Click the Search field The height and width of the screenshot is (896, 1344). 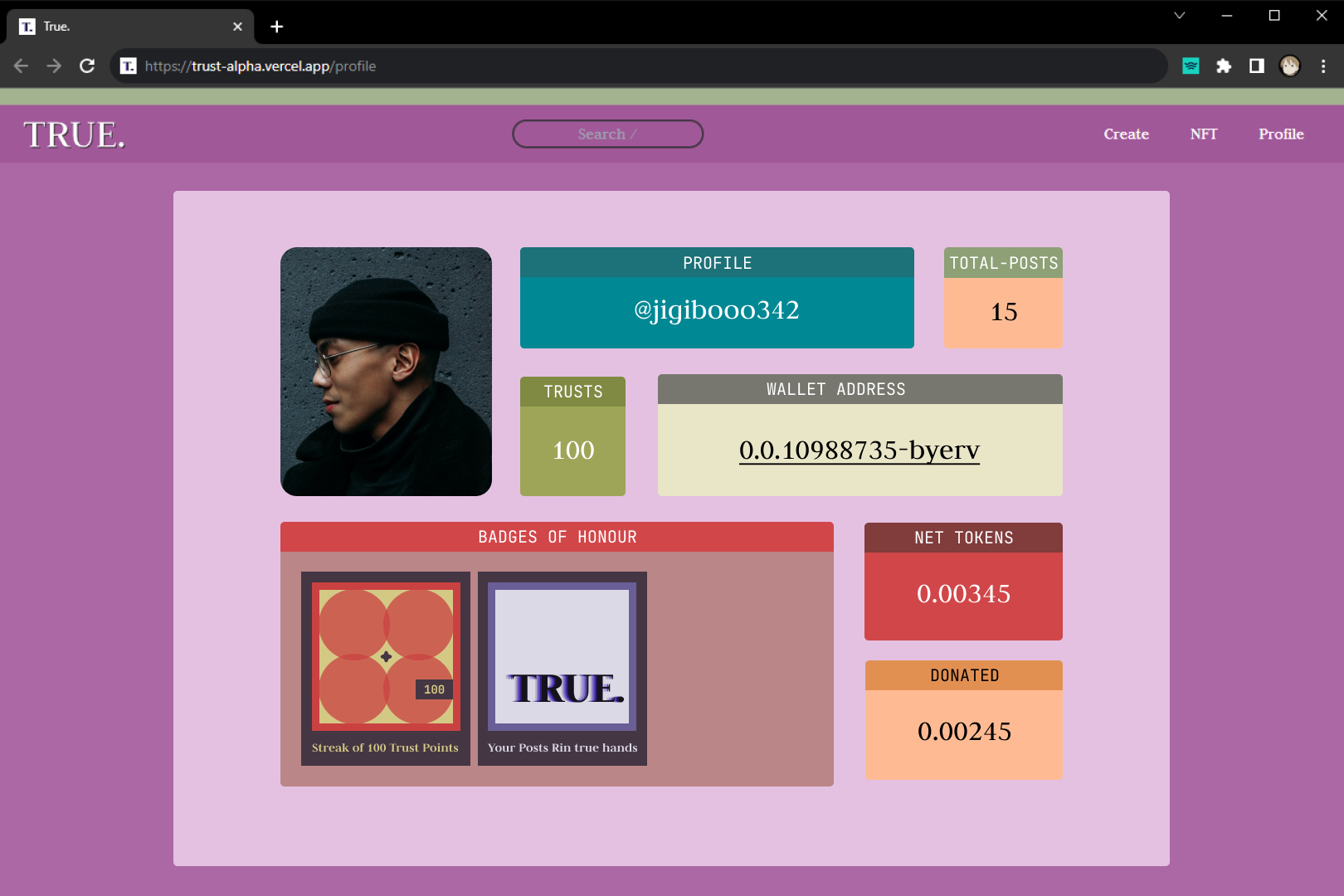608,134
